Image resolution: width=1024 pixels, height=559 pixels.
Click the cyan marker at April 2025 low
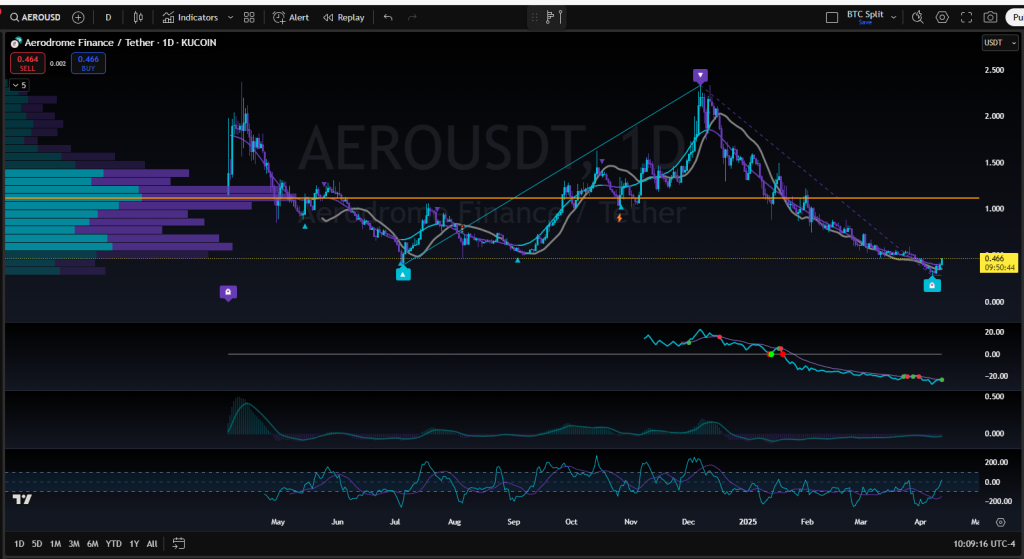(932, 284)
